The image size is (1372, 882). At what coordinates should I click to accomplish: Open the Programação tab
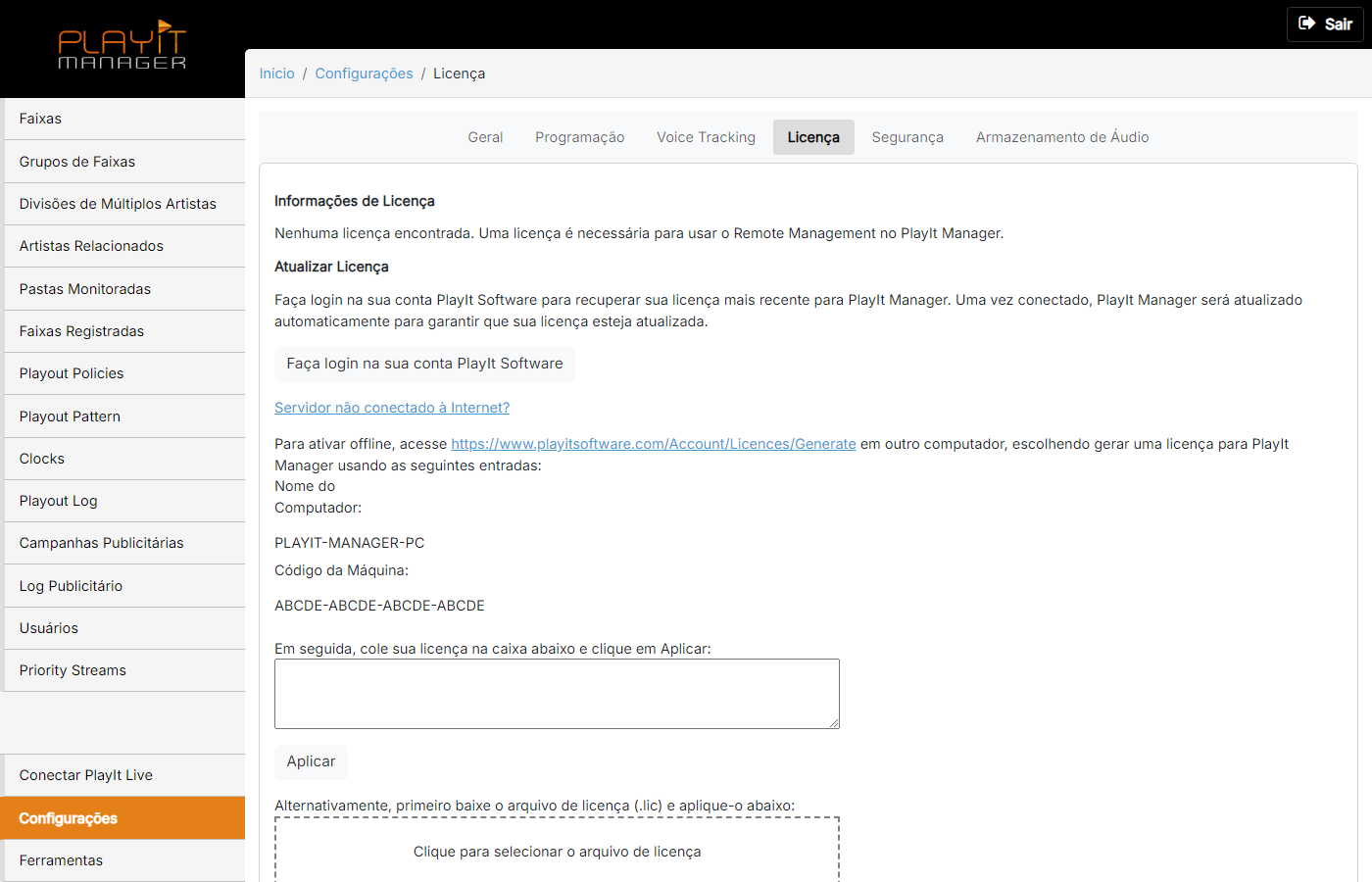579,137
